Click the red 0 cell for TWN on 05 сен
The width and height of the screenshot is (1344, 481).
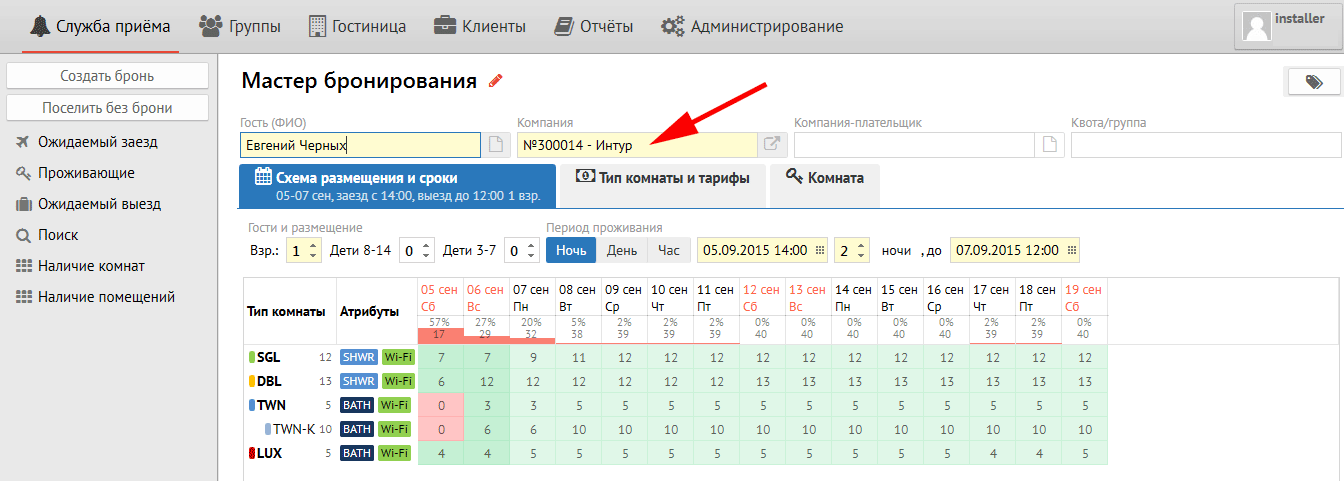click(x=440, y=405)
